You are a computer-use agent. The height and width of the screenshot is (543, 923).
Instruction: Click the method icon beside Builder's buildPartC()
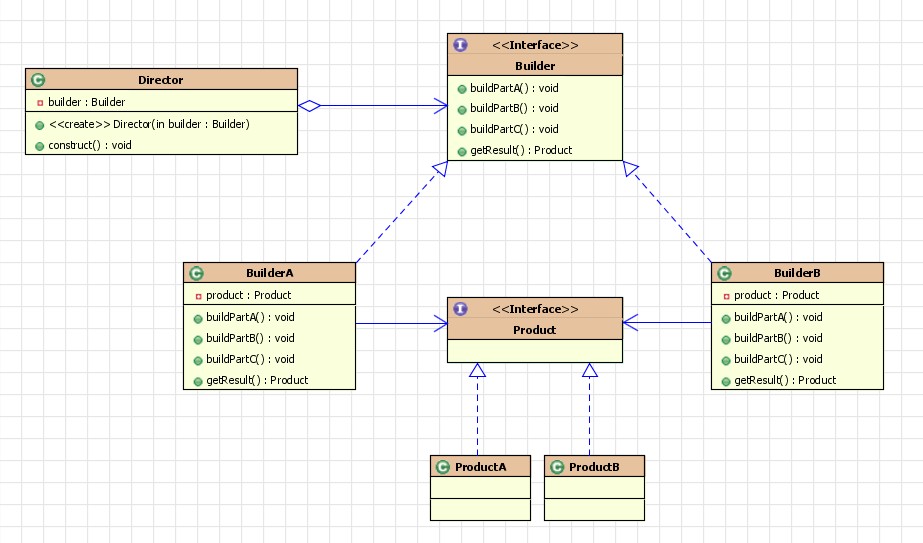point(462,130)
